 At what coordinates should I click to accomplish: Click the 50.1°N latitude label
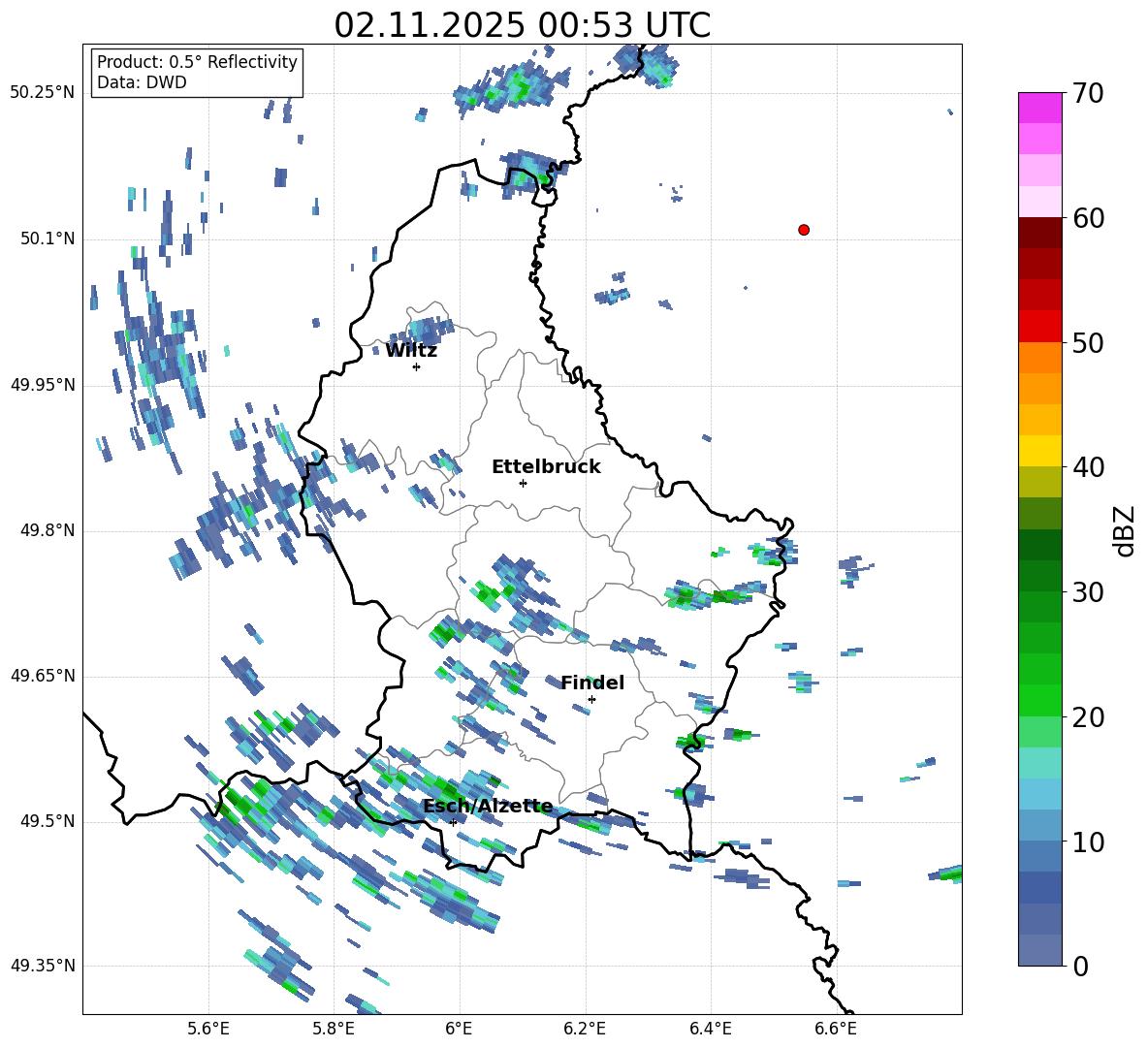47,239
